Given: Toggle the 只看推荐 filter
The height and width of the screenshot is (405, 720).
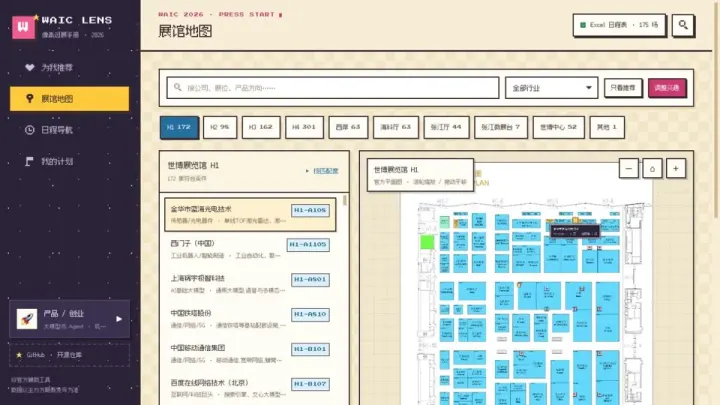Looking at the screenshot, I should (x=623, y=88).
